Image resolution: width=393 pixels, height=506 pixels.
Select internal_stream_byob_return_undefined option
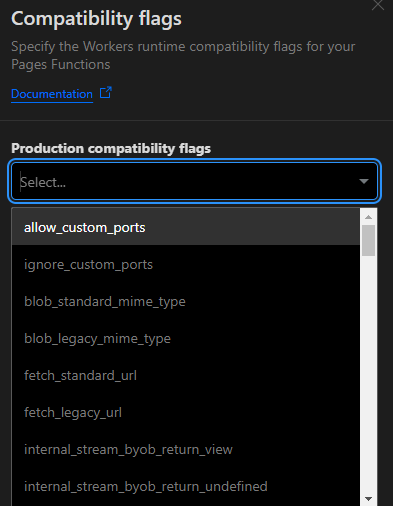[186, 486]
